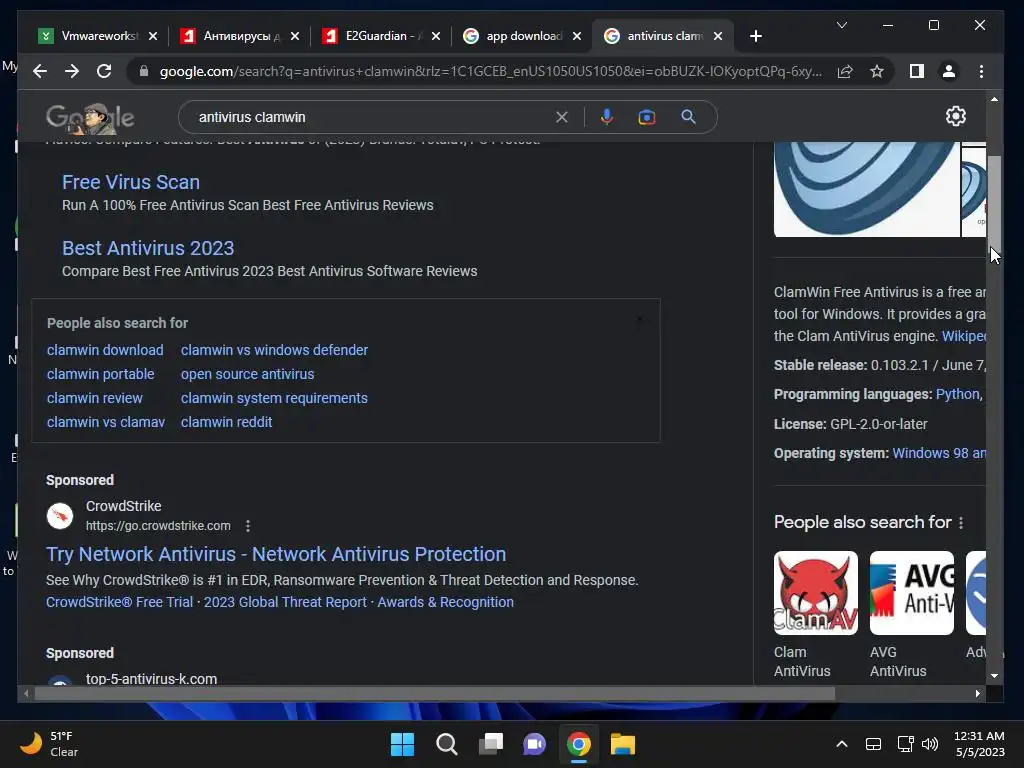Click the scroll down arrow
This screenshot has height=768, width=1024.
click(x=994, y=676)
